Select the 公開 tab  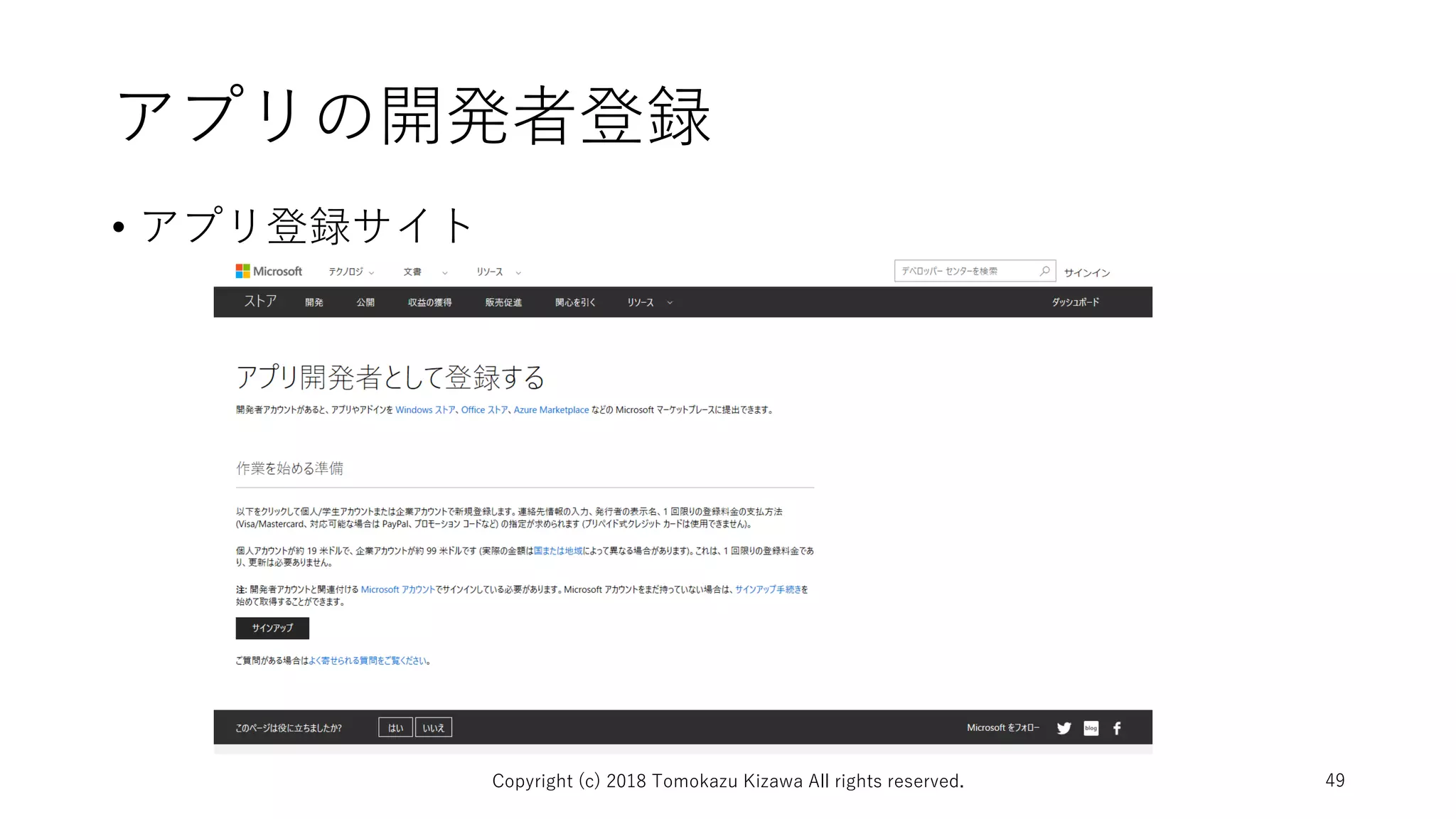365,302
